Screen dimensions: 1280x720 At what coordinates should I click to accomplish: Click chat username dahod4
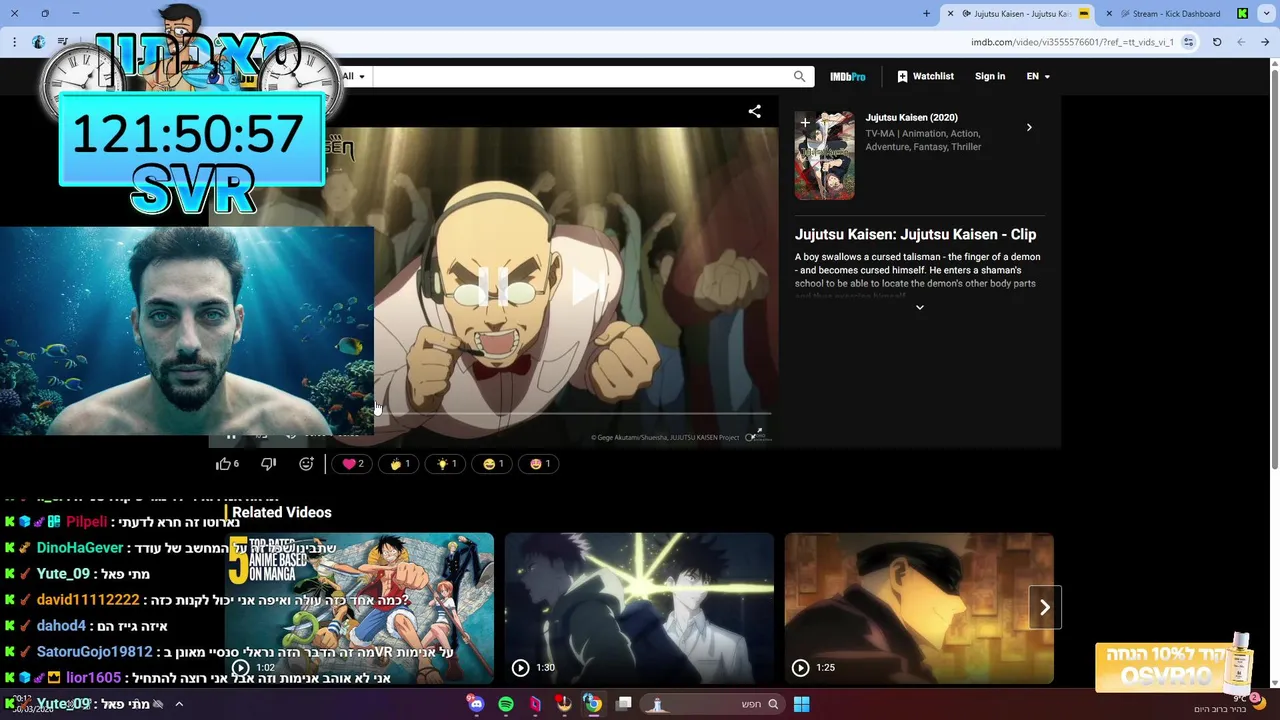(x=61, y=626)
